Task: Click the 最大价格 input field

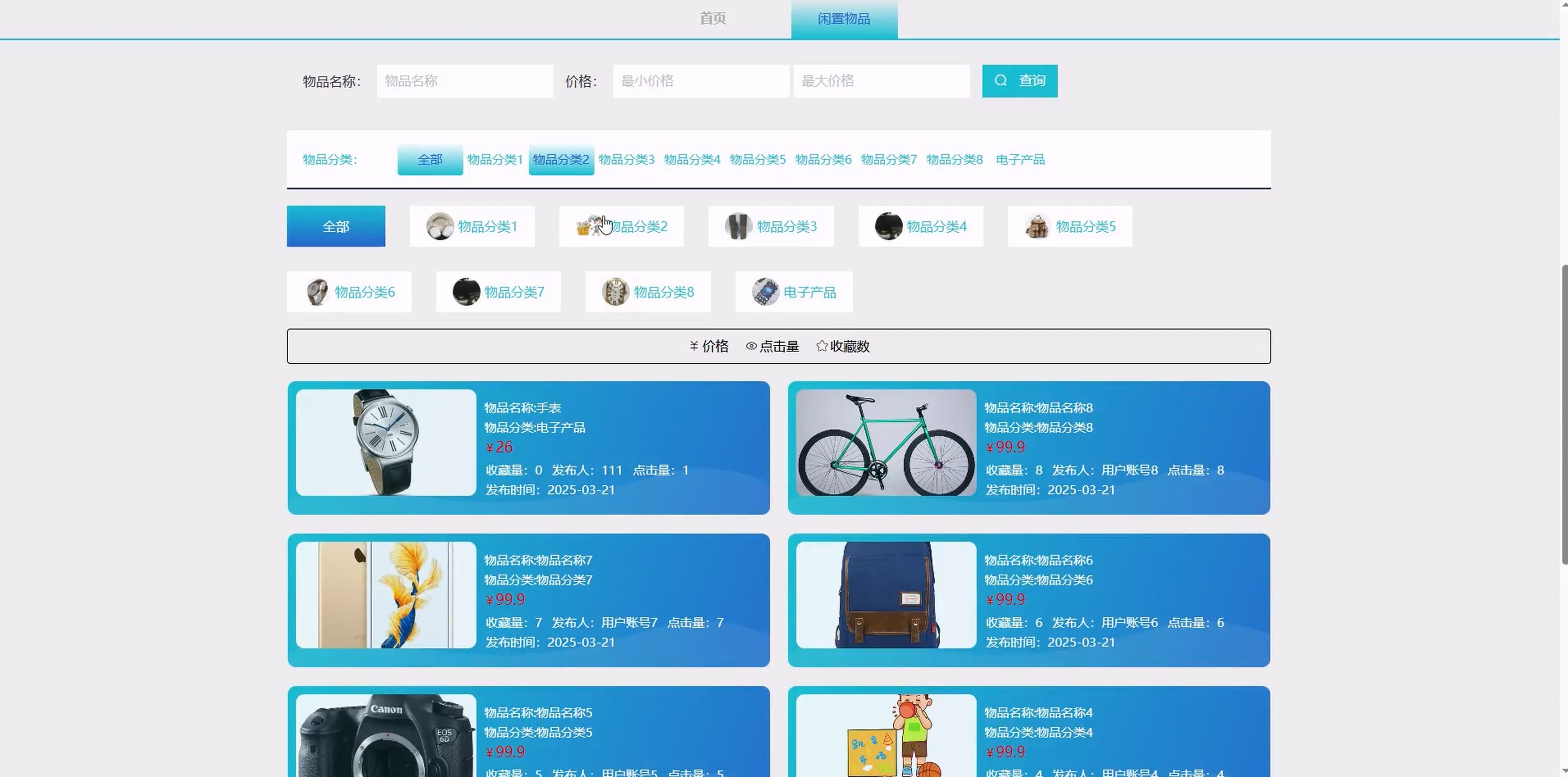Action: (881, 81)
